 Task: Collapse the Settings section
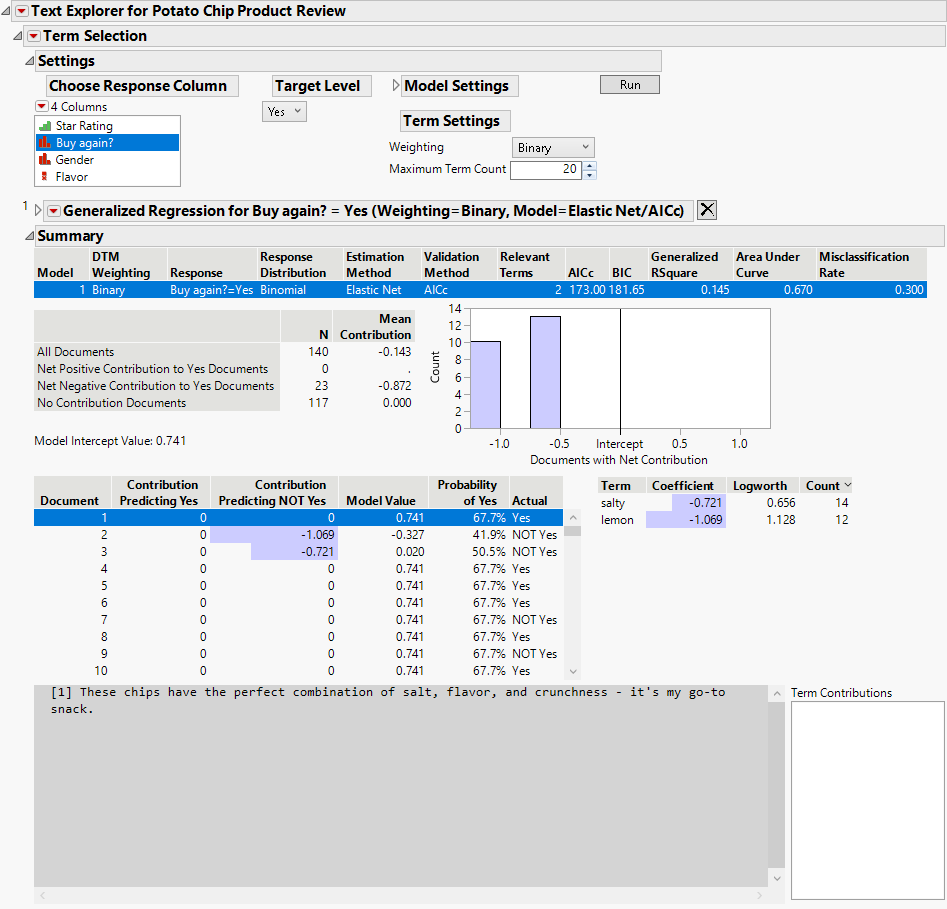pos(29,61)
